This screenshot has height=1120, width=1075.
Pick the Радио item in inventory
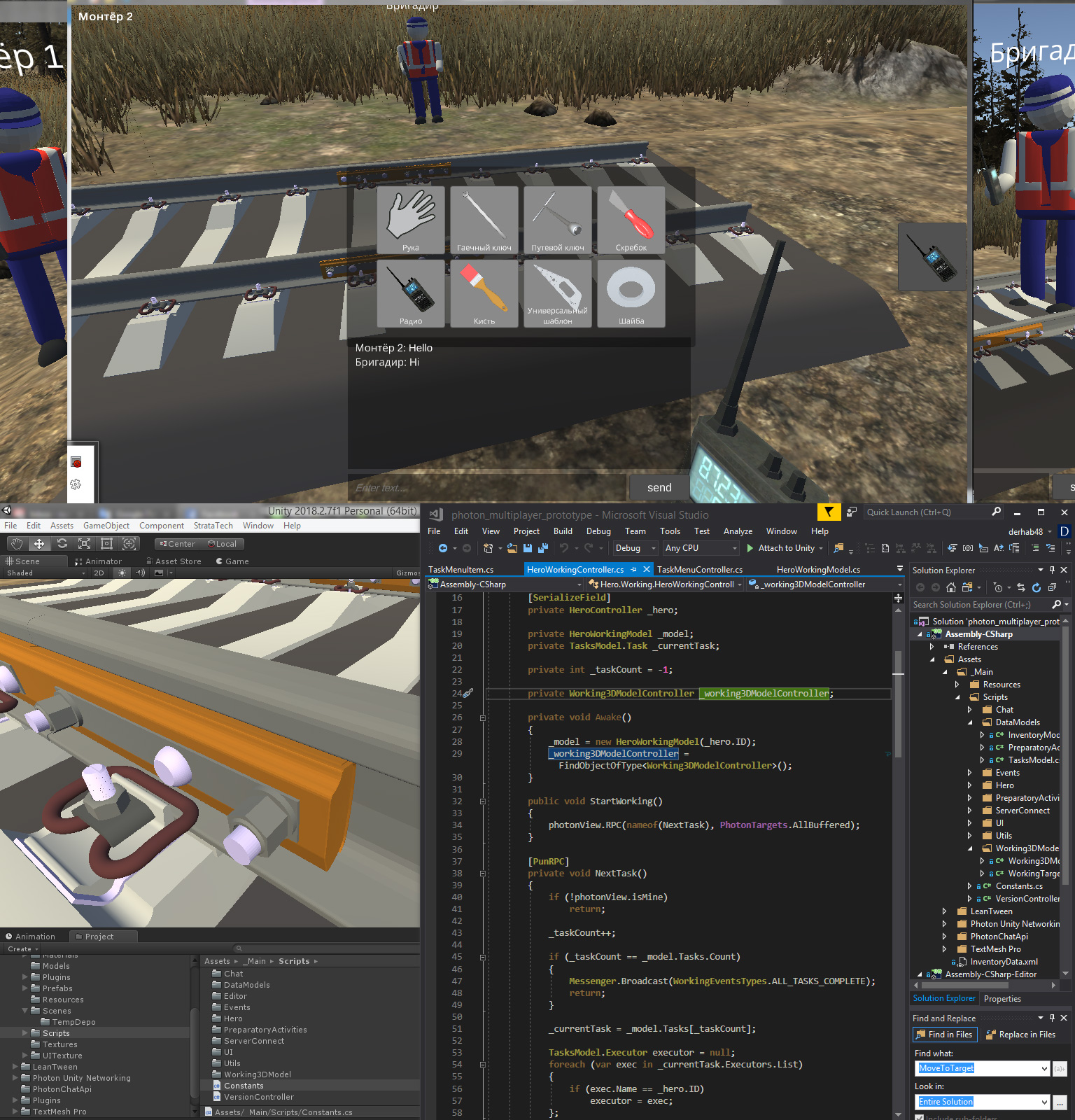[x=411, y=293]
